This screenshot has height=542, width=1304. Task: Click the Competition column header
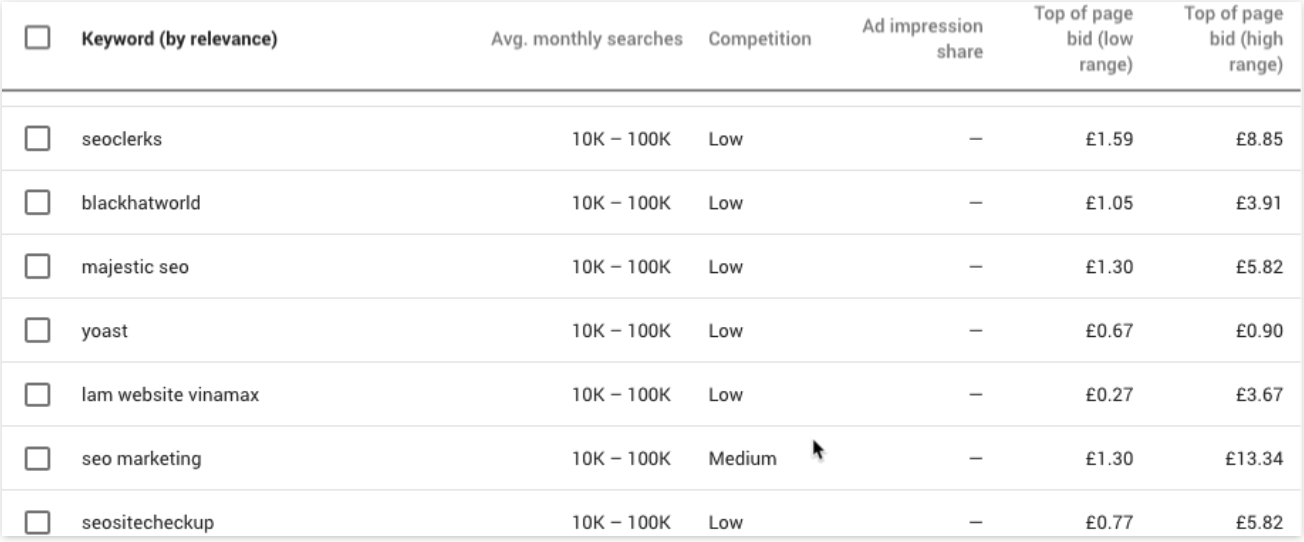pyautogui.click(x=759, y=40)
